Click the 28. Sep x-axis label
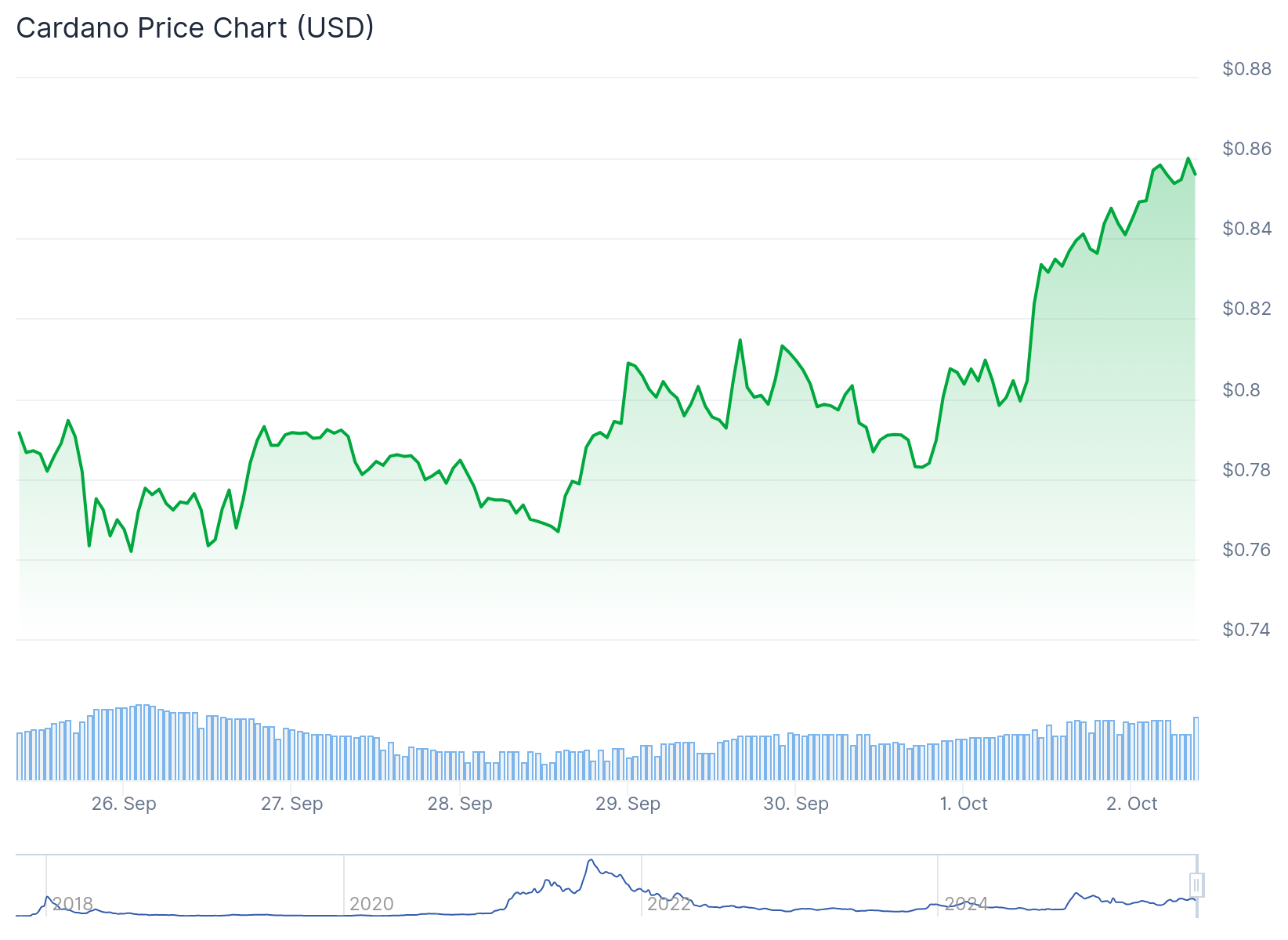The height and width of the screenshot is (940, 1288). [460, 804]
